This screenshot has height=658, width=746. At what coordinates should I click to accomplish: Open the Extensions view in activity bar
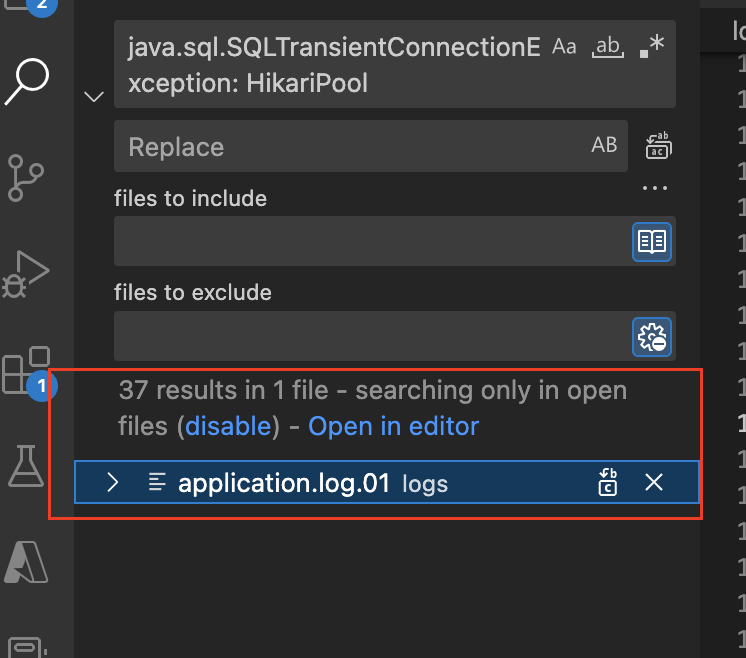pyautogui.click(x=27, y=368)
